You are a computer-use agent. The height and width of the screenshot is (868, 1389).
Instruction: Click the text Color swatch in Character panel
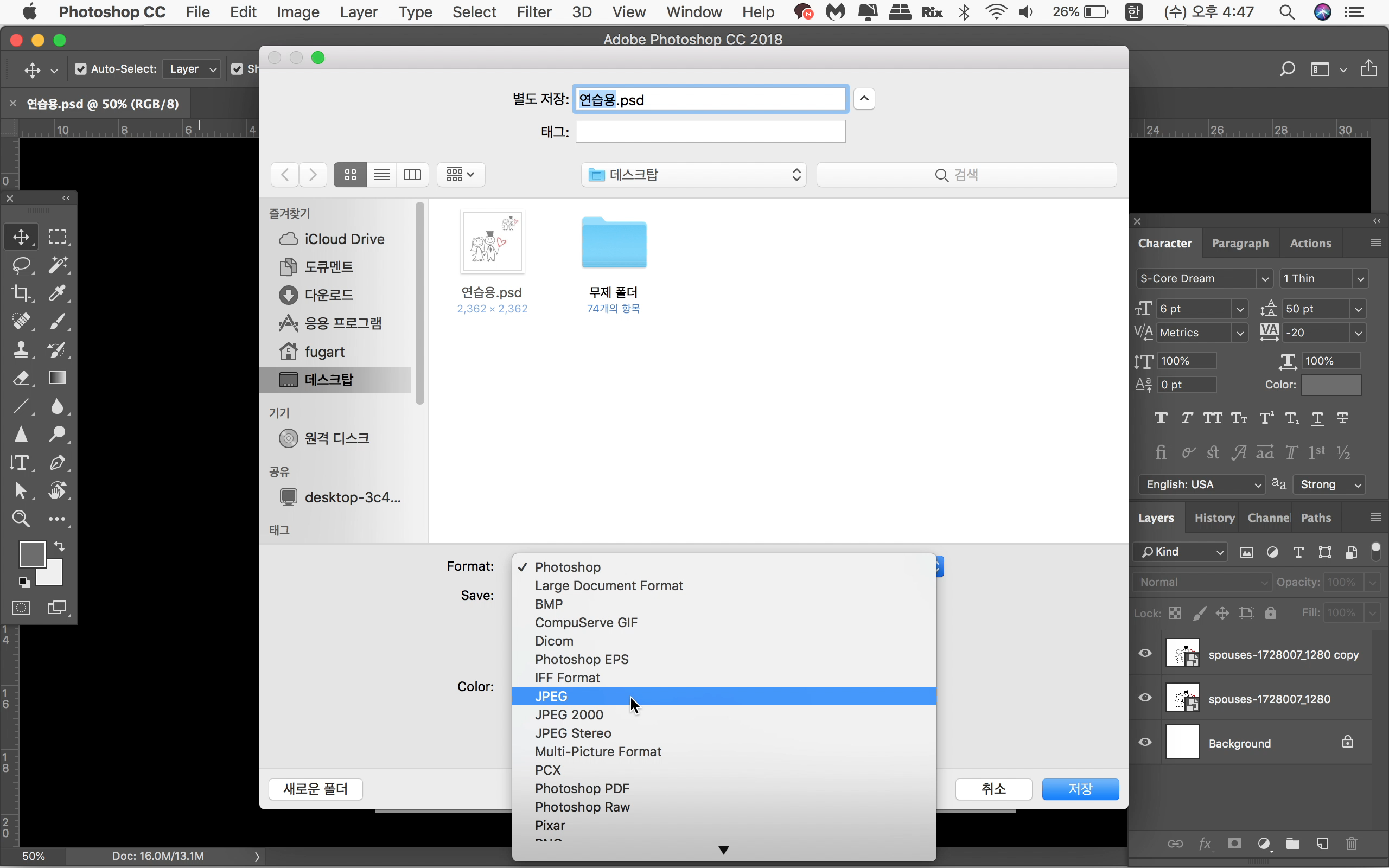1330,385
